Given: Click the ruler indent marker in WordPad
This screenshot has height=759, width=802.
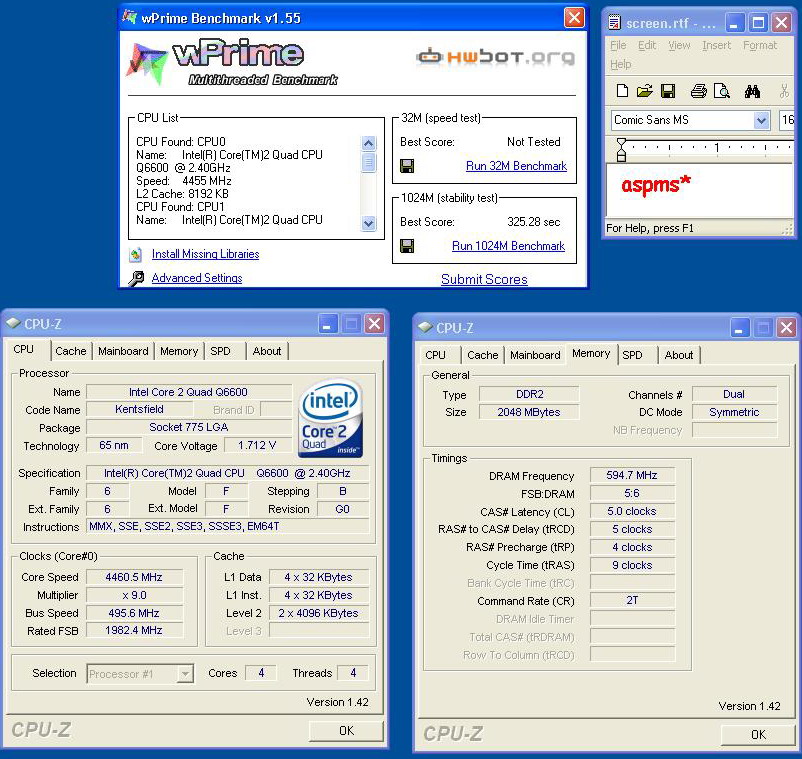Looking at the screenshot, I should coord(621,150).
